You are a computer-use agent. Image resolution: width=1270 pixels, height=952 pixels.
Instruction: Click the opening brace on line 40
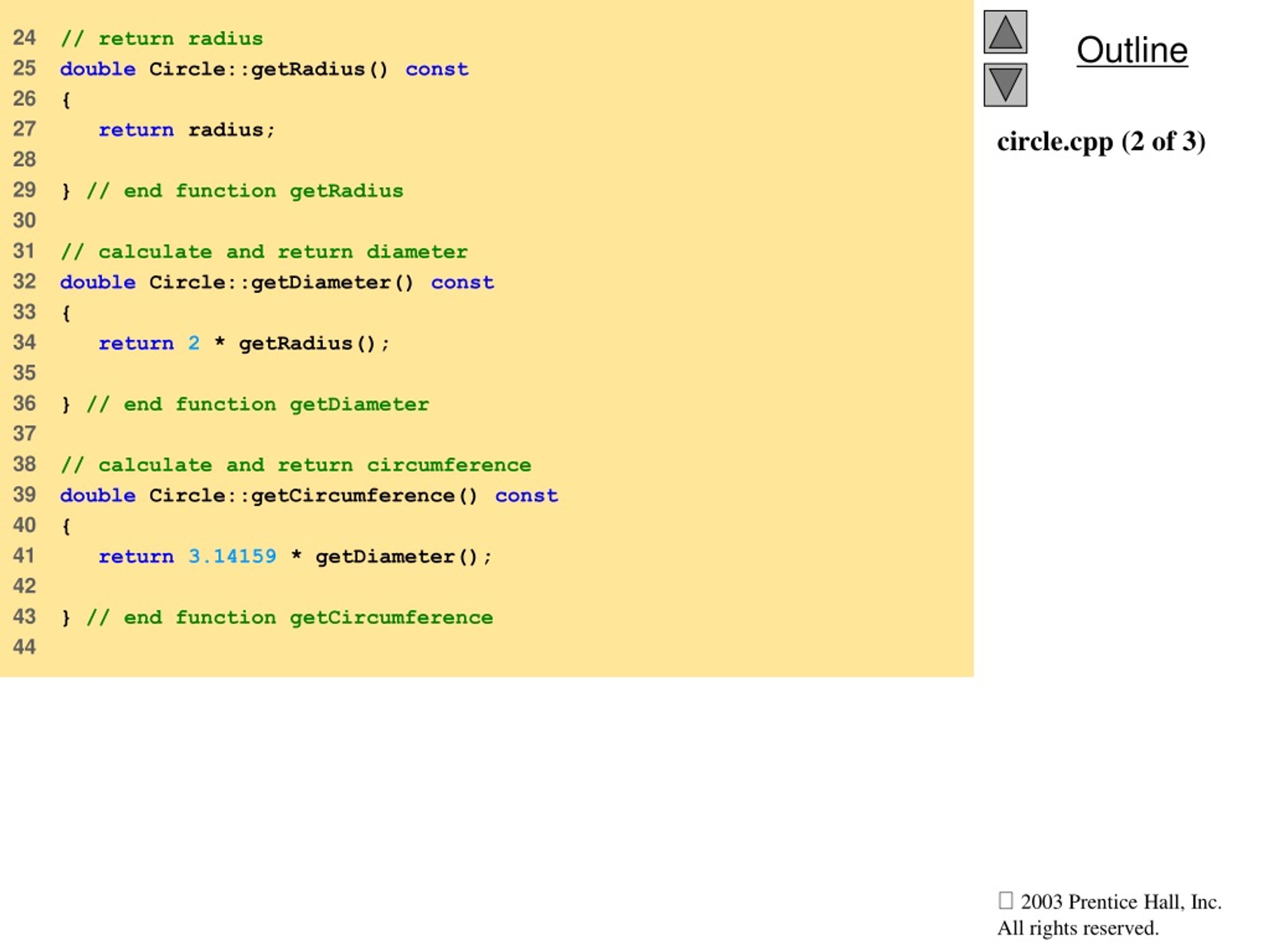coord(66,527)
